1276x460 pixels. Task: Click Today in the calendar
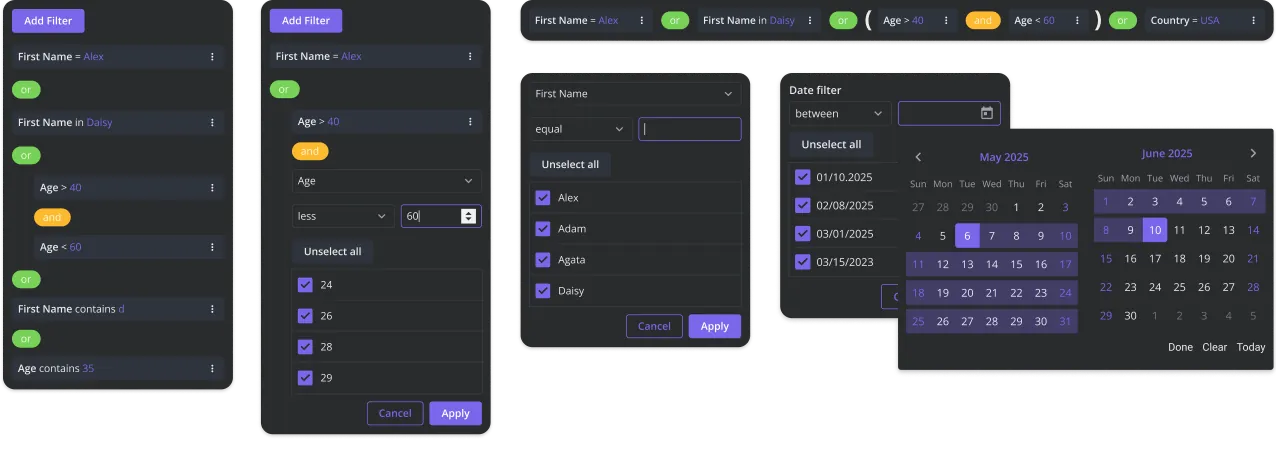click(1251, 347)
